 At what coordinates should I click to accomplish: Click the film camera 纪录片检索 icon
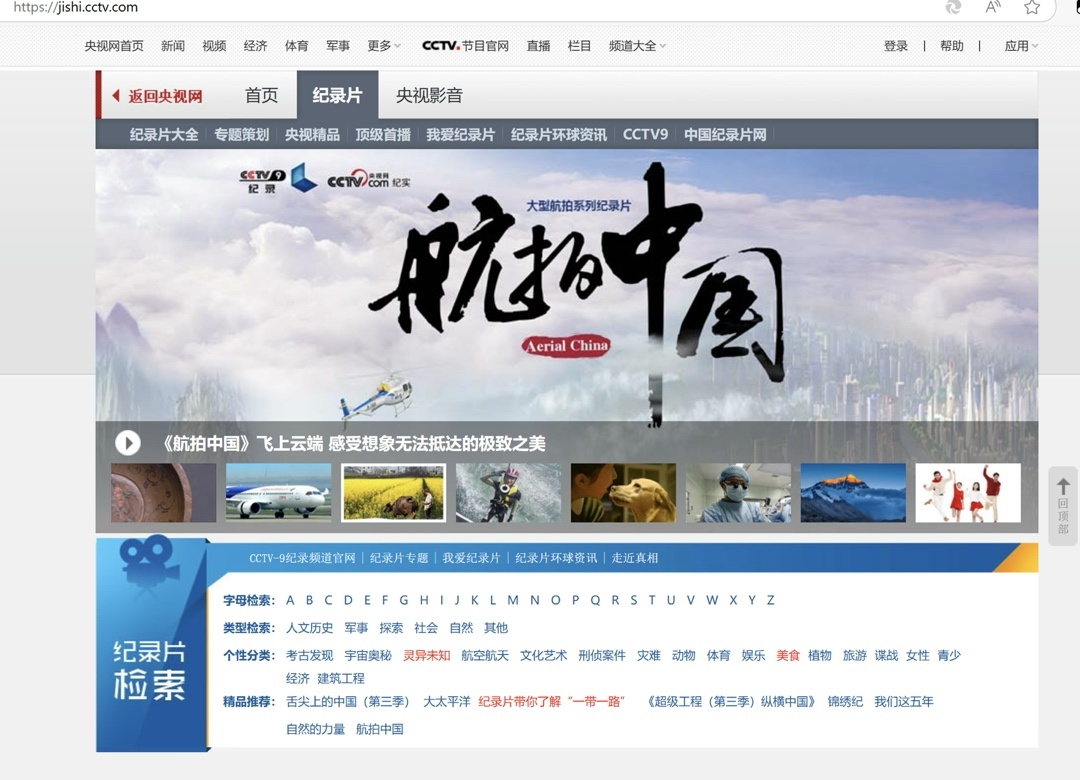pos(149,564)
